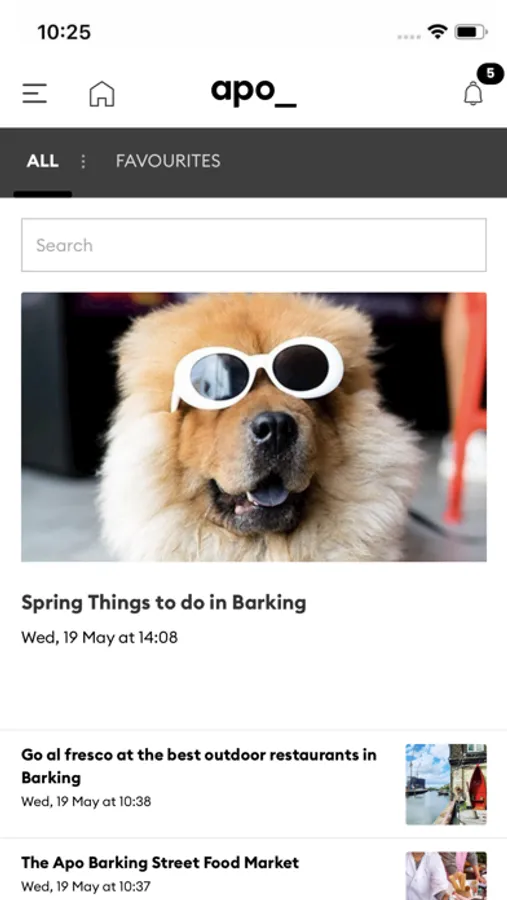Tap the Wi-Fi status icon
This screenshot has height=900, width=507.
point(438,32)
